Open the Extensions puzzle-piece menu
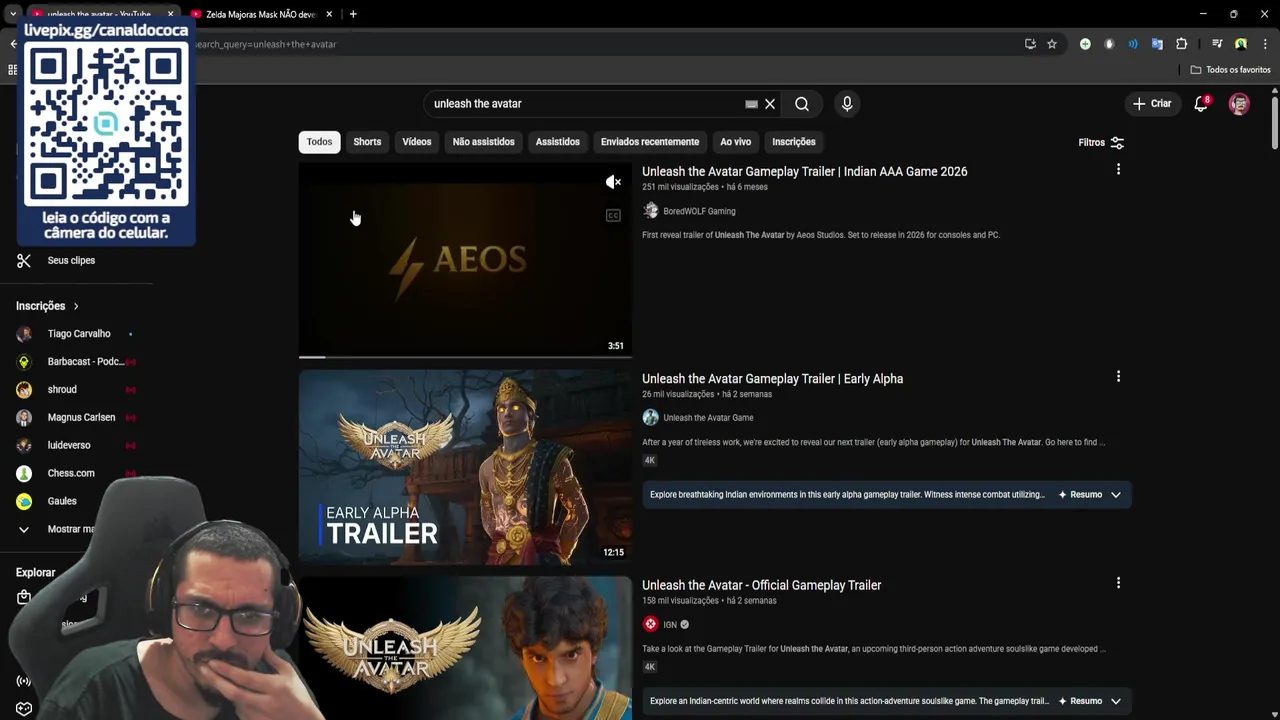The height and width of the screenshot is (720, 1280). tap(1181, 44)
